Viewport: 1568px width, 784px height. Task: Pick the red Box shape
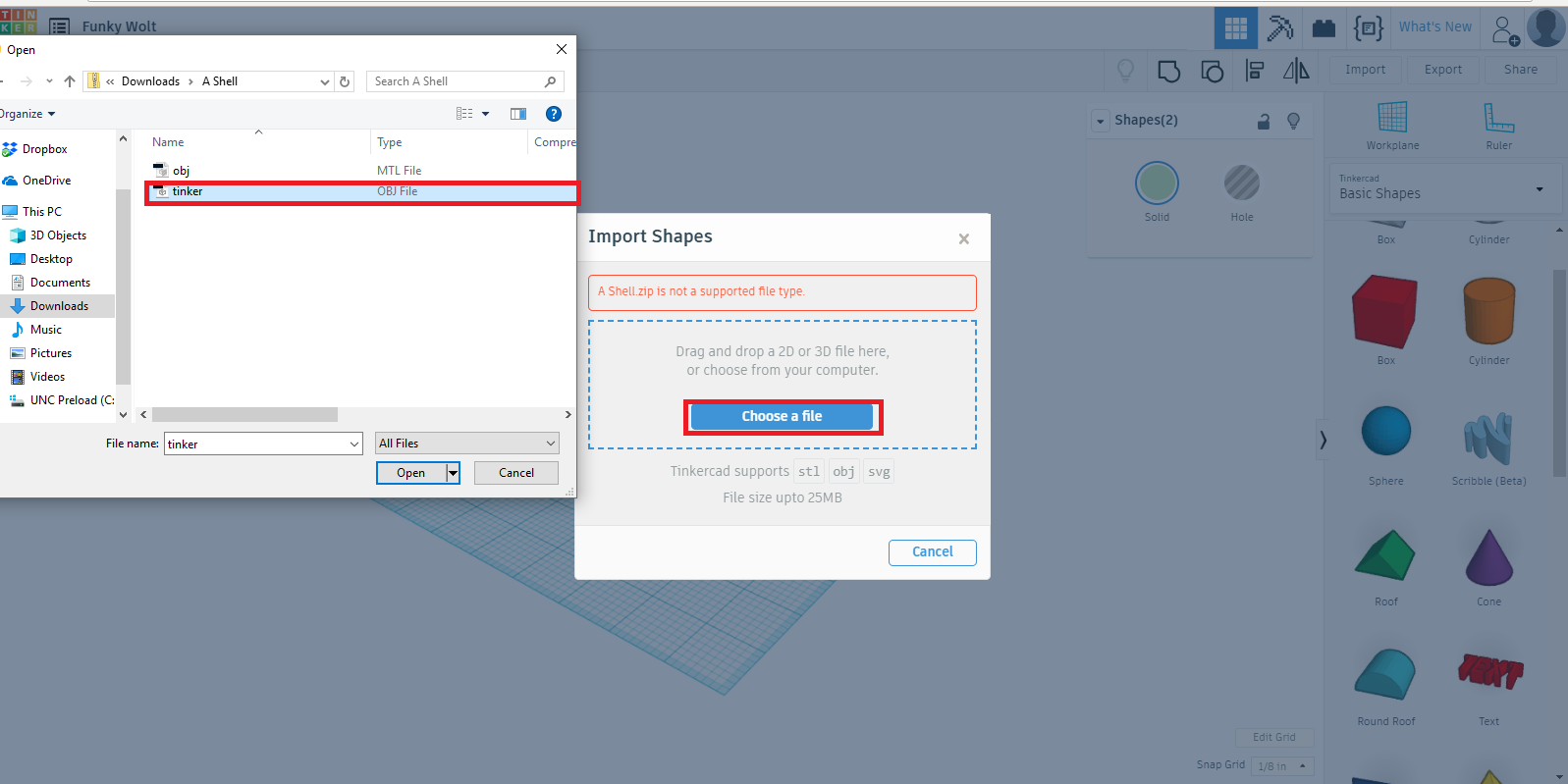pos(1384,312)
